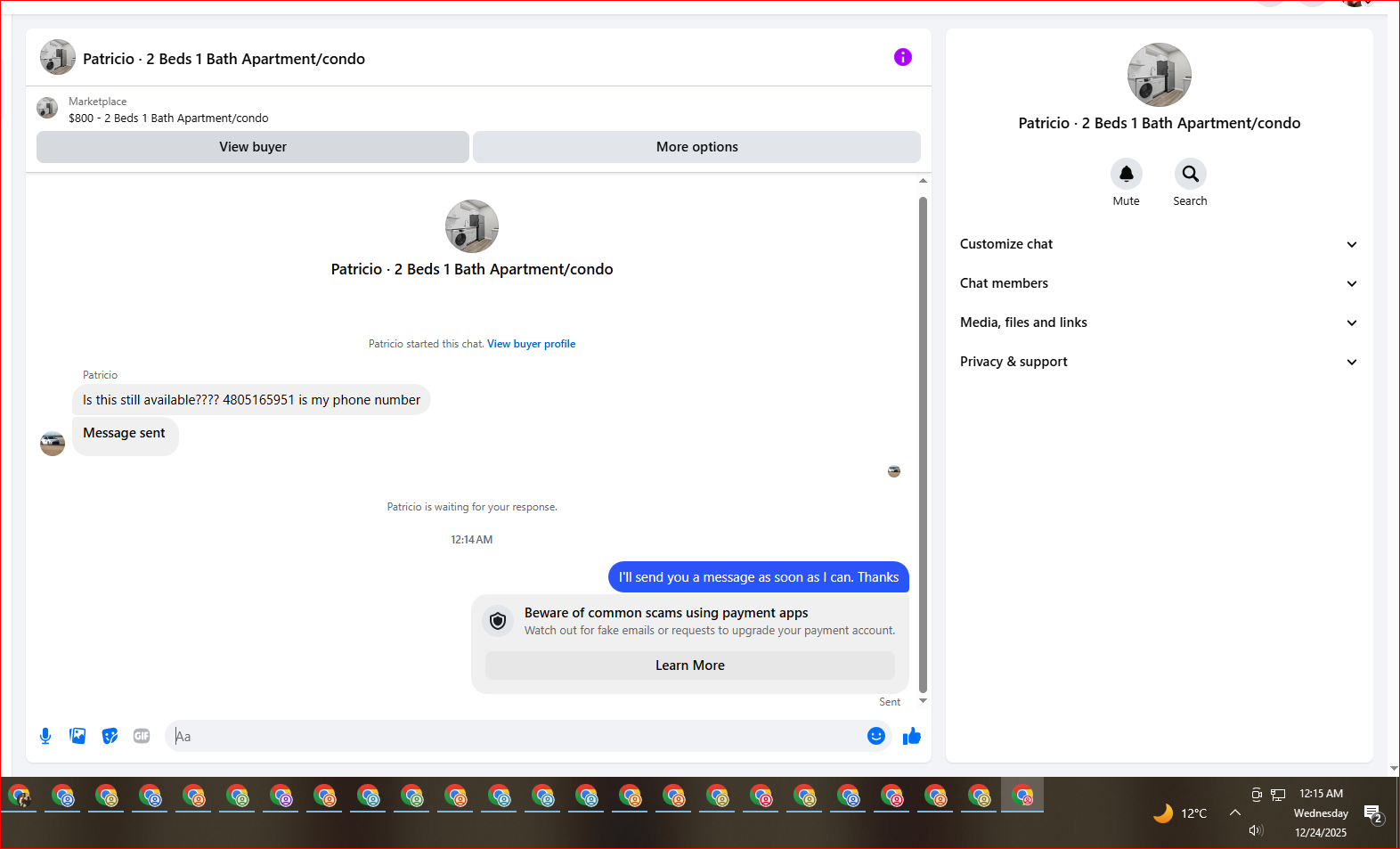Click large listing photo in right panel
The width and height of the screenshot is (1400, 849).
coord(1159,75)
